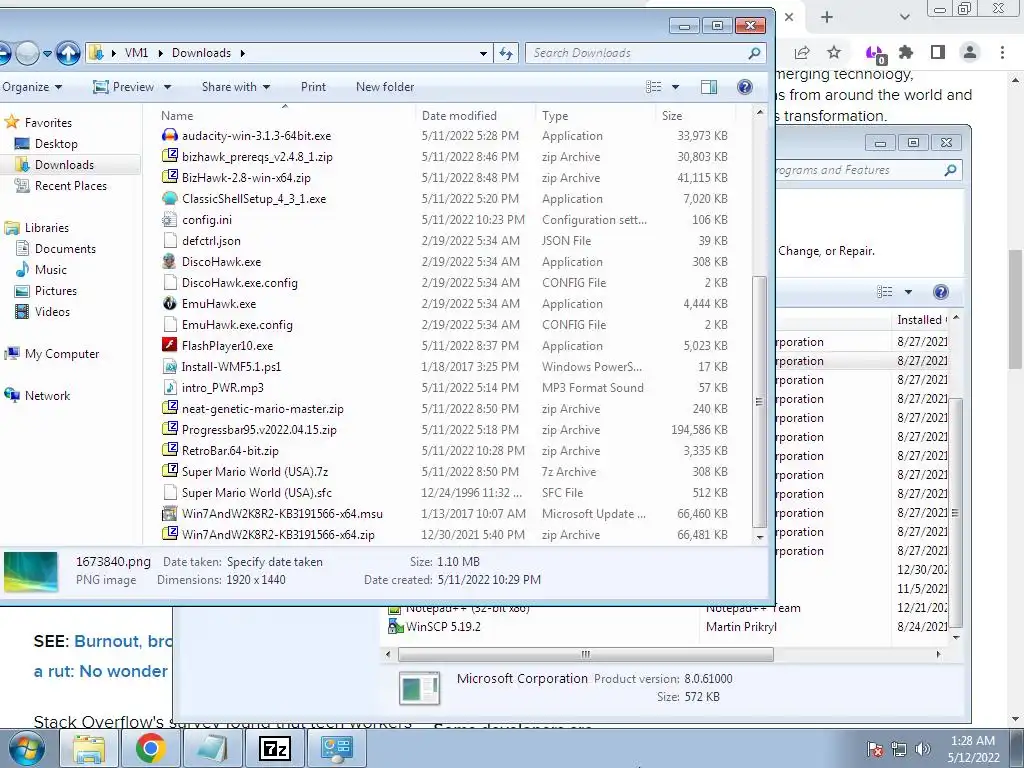Select Win7AndW2K8R2-KB3191566-x64.msu update icon

(x=170, y=513)
